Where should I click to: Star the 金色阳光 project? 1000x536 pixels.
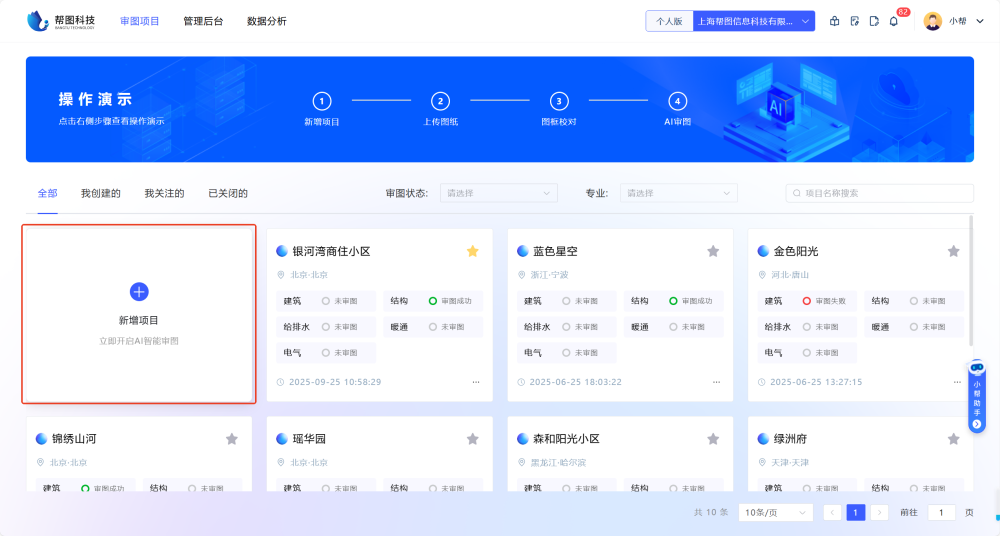pyautogui.click(x=954, y=251)
